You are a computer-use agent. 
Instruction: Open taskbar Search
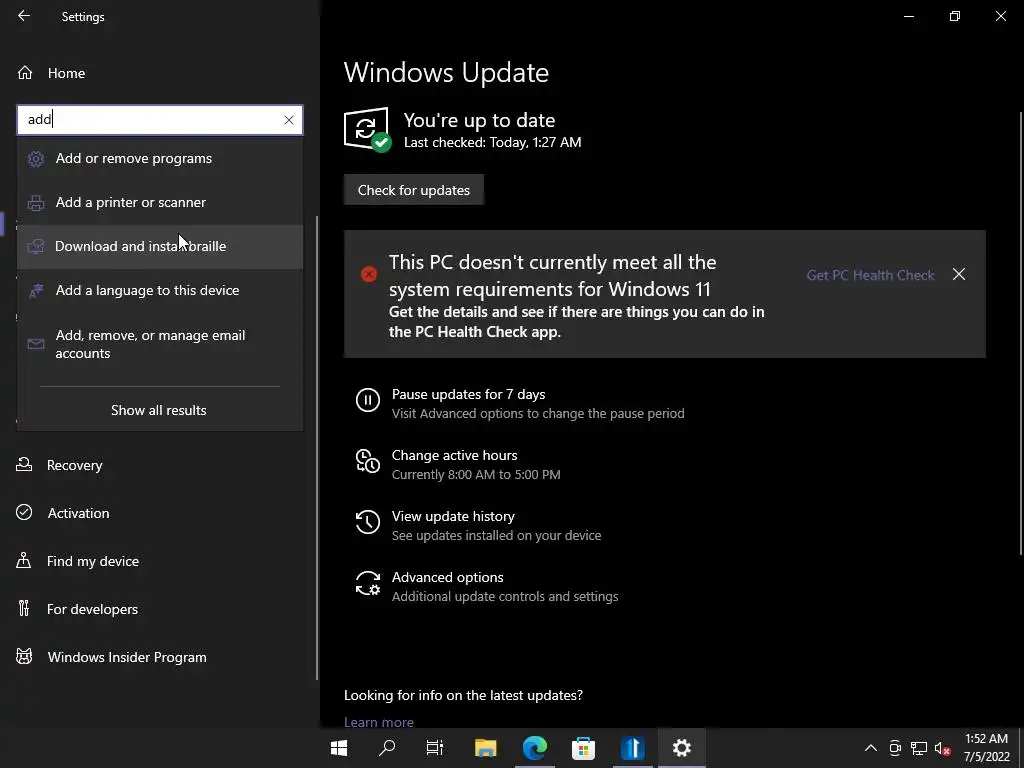click(x=387, y=748)
